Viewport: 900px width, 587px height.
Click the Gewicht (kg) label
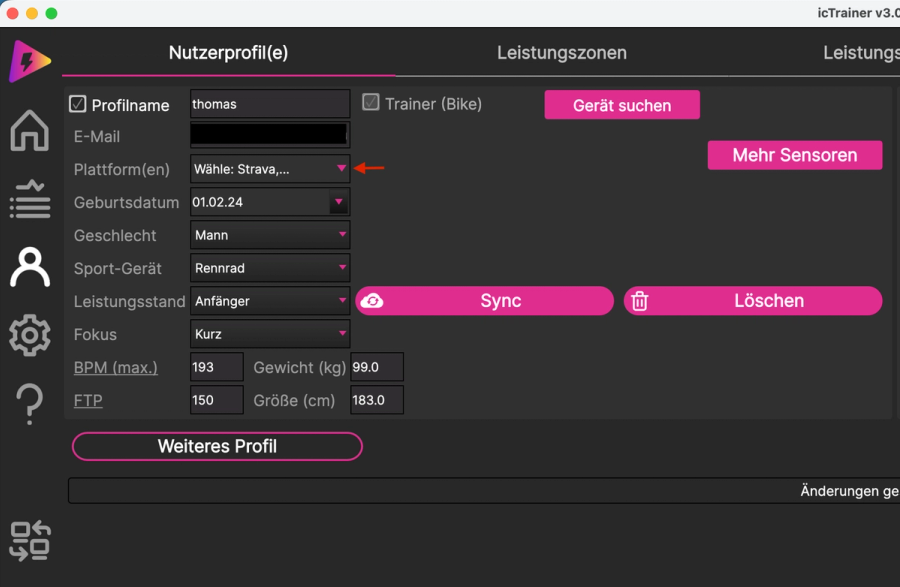pyautogui.click(x=300, y=367)
